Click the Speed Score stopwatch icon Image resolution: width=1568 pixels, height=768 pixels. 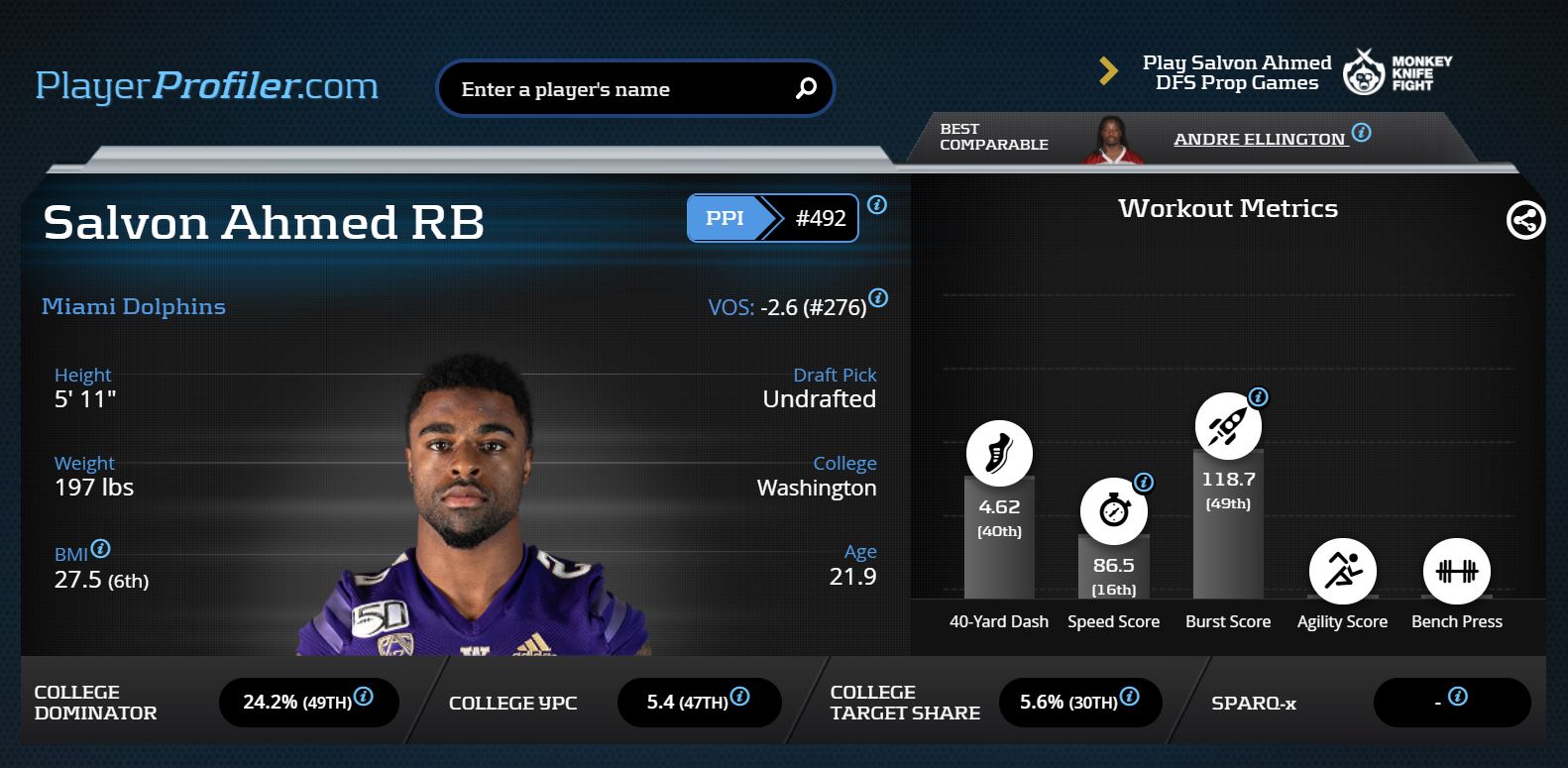[1113, 511]
